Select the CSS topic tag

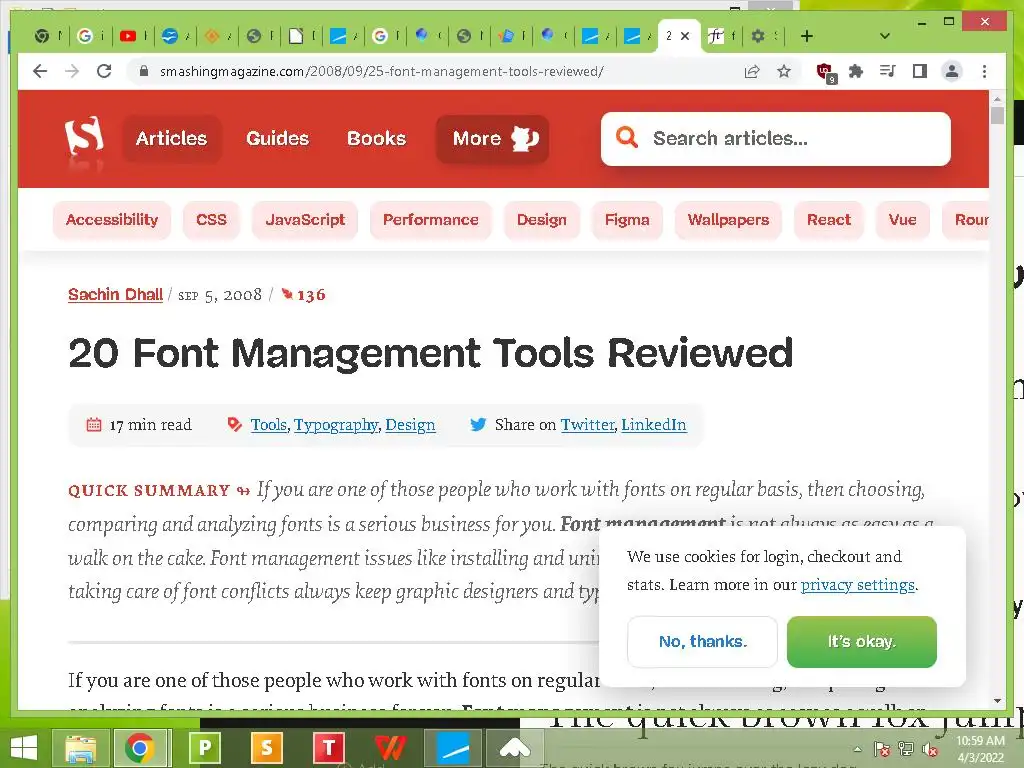212,220
